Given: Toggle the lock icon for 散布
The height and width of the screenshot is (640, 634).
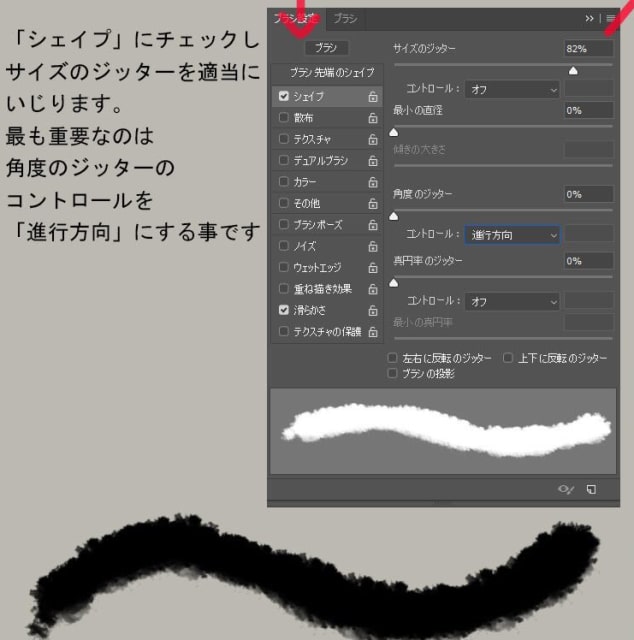Looking at the screenshot, I should click(373, 118).
